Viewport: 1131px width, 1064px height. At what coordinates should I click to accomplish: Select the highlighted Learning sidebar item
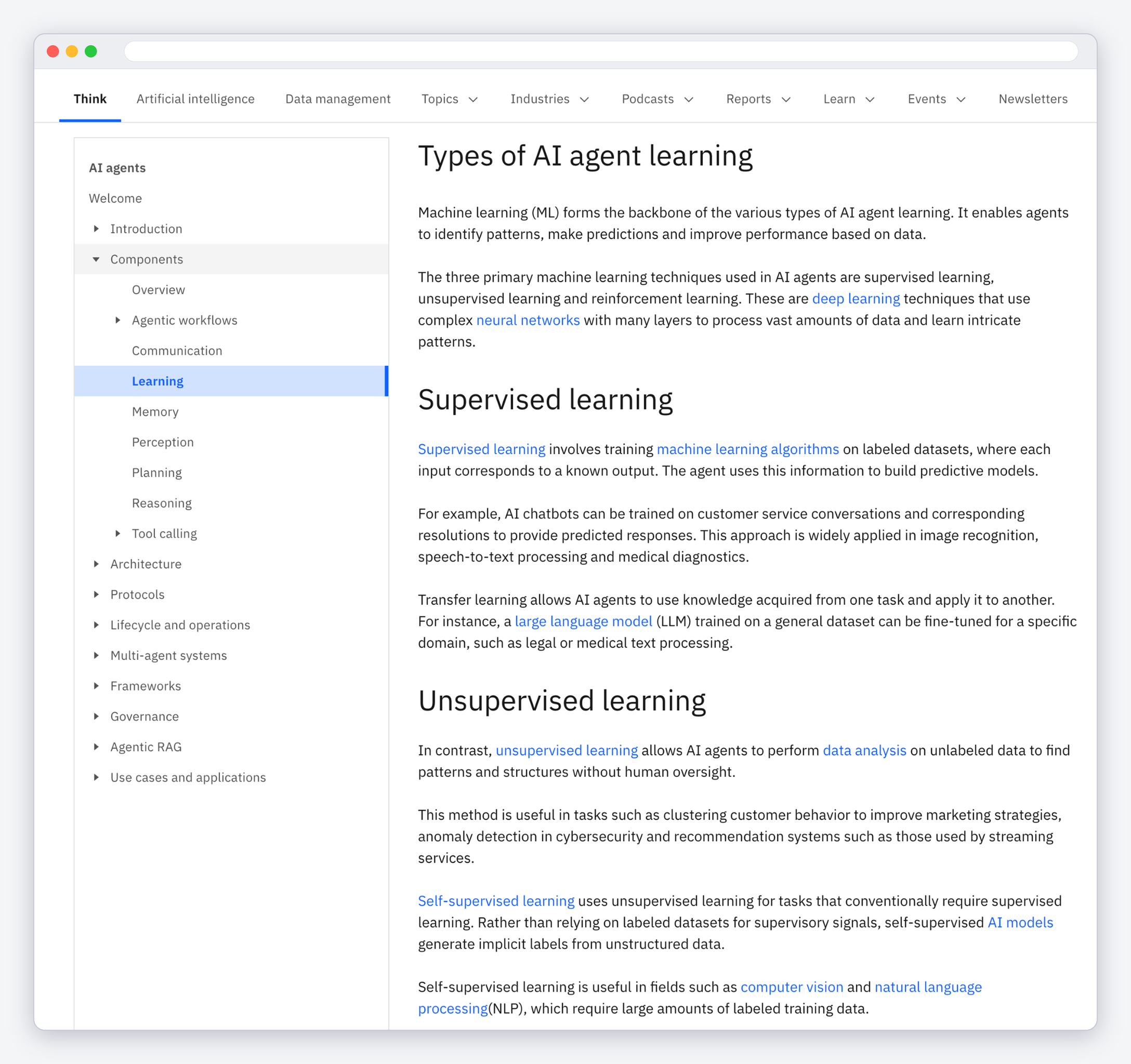(231, 381)
